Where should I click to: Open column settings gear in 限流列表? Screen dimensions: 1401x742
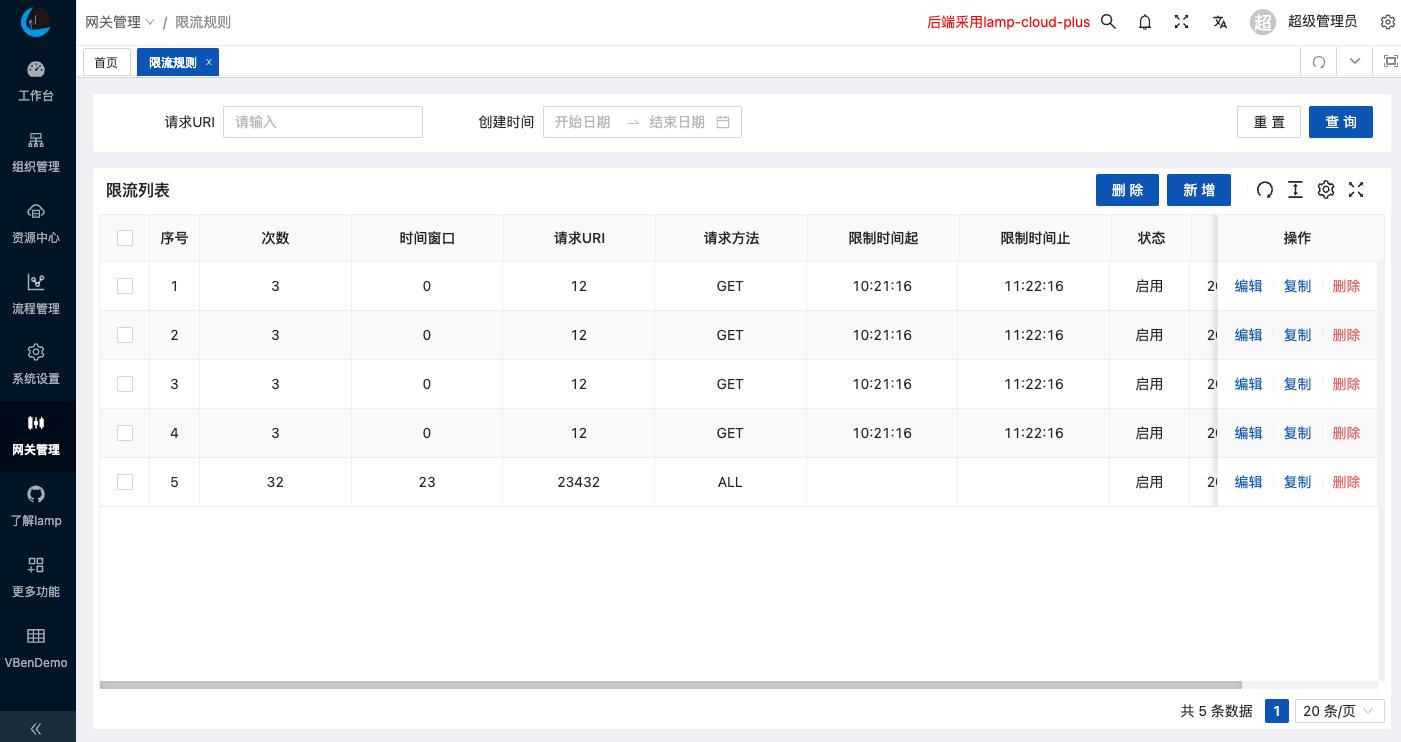coord(1325,190)
